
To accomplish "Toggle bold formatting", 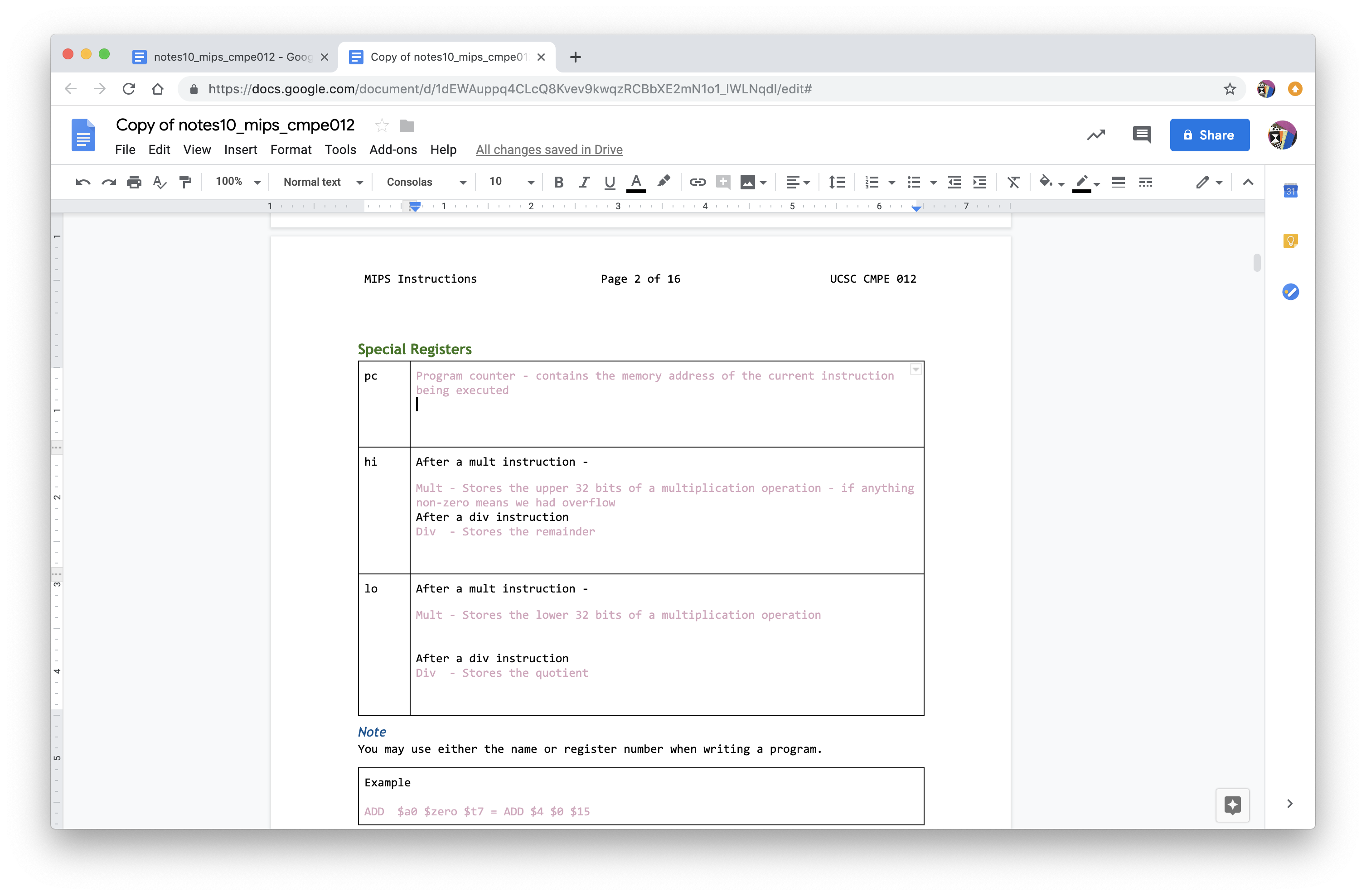I will [x=558, y=183].
